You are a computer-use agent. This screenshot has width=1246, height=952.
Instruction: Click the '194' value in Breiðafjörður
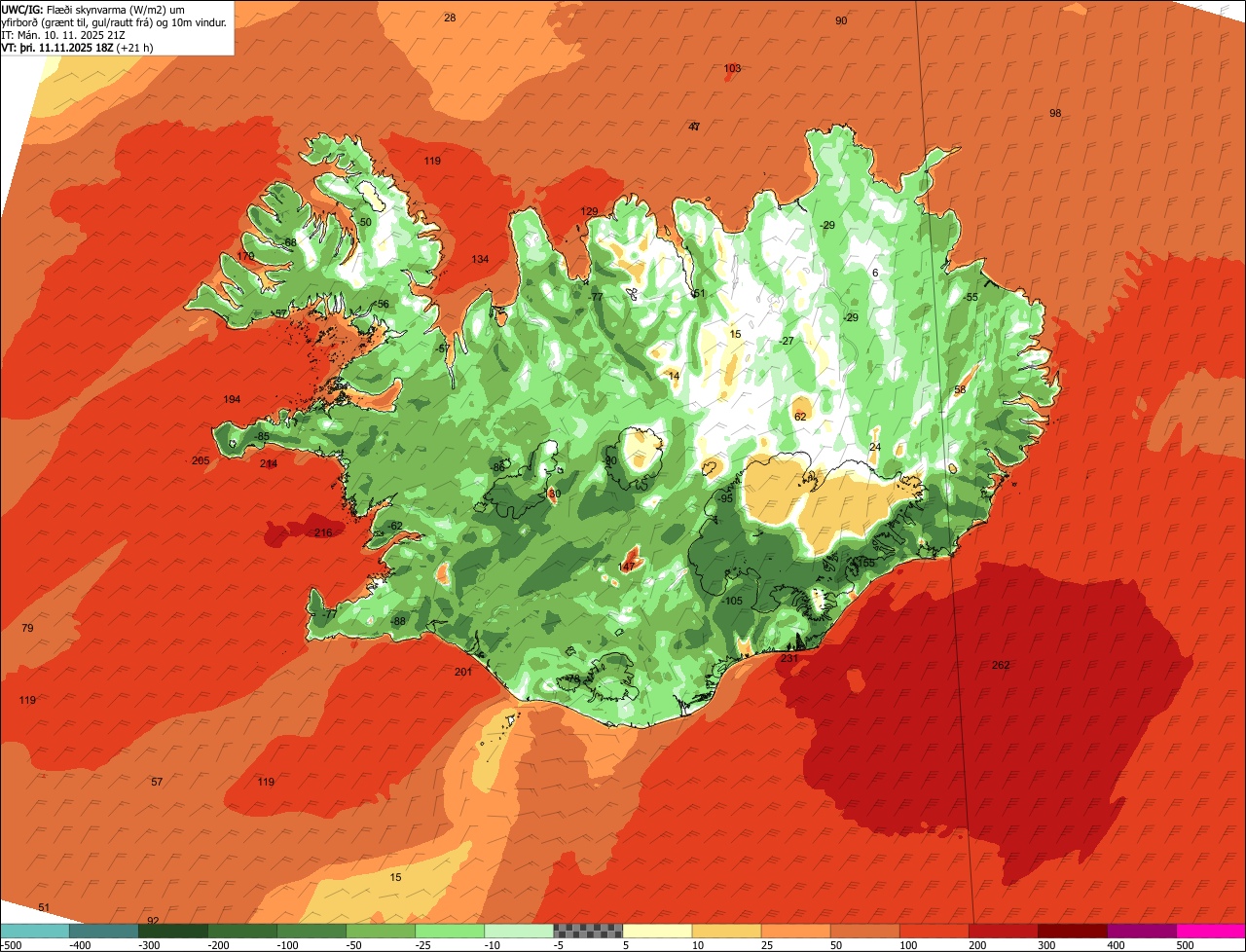click(232, 400)
